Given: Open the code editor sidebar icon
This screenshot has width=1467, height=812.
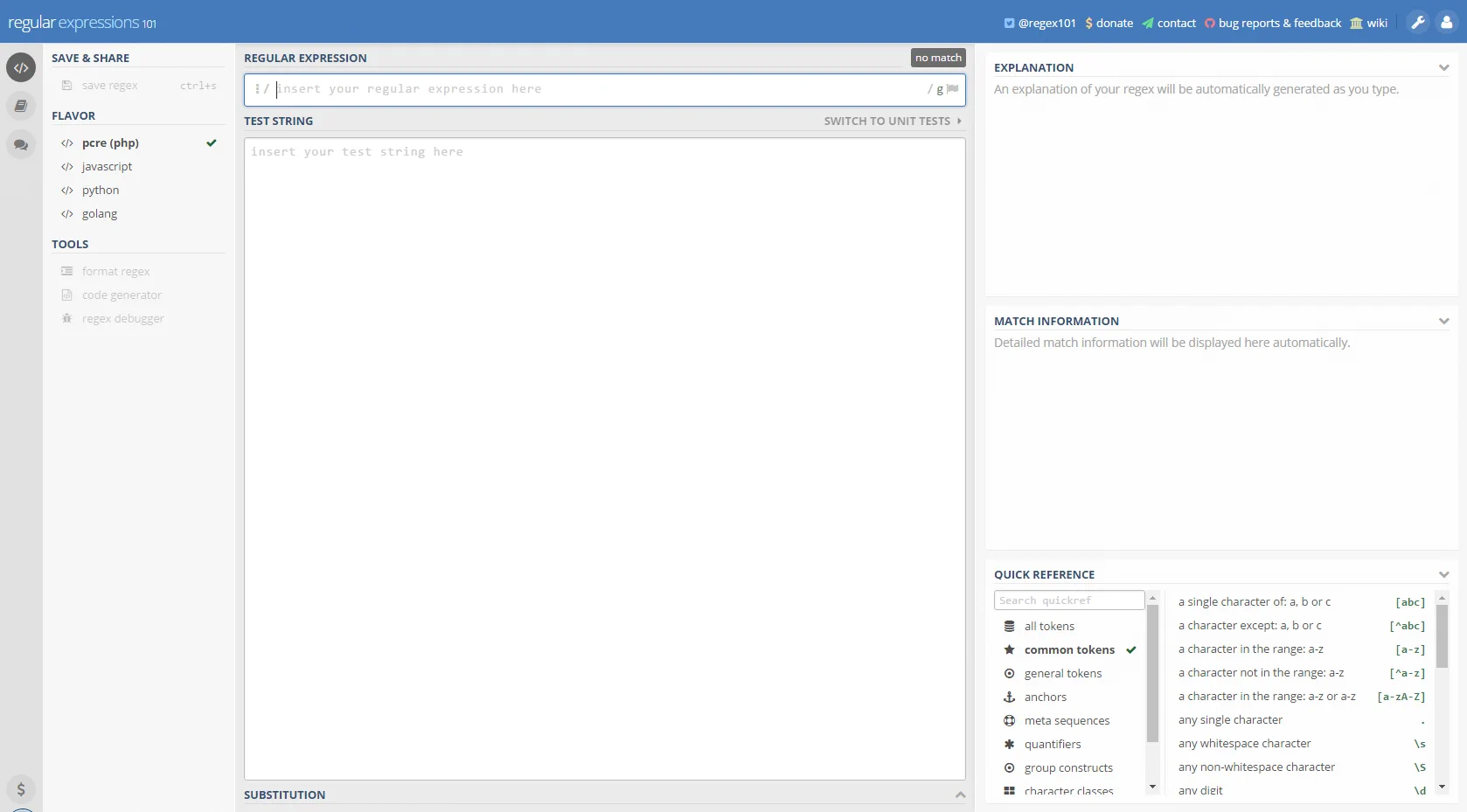Looking at the screenshot, I should [x=21, y=67].
